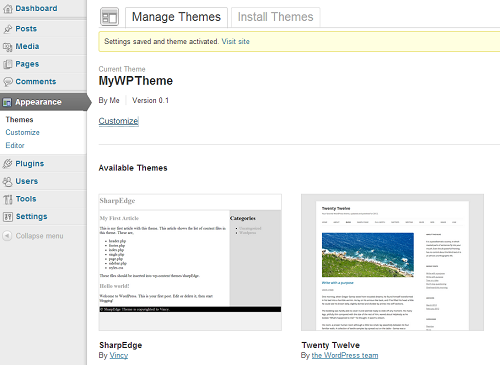The height and width of the screenshot is (365, 500).
Task: Follow the Visit site link
Action: (236, 42)
